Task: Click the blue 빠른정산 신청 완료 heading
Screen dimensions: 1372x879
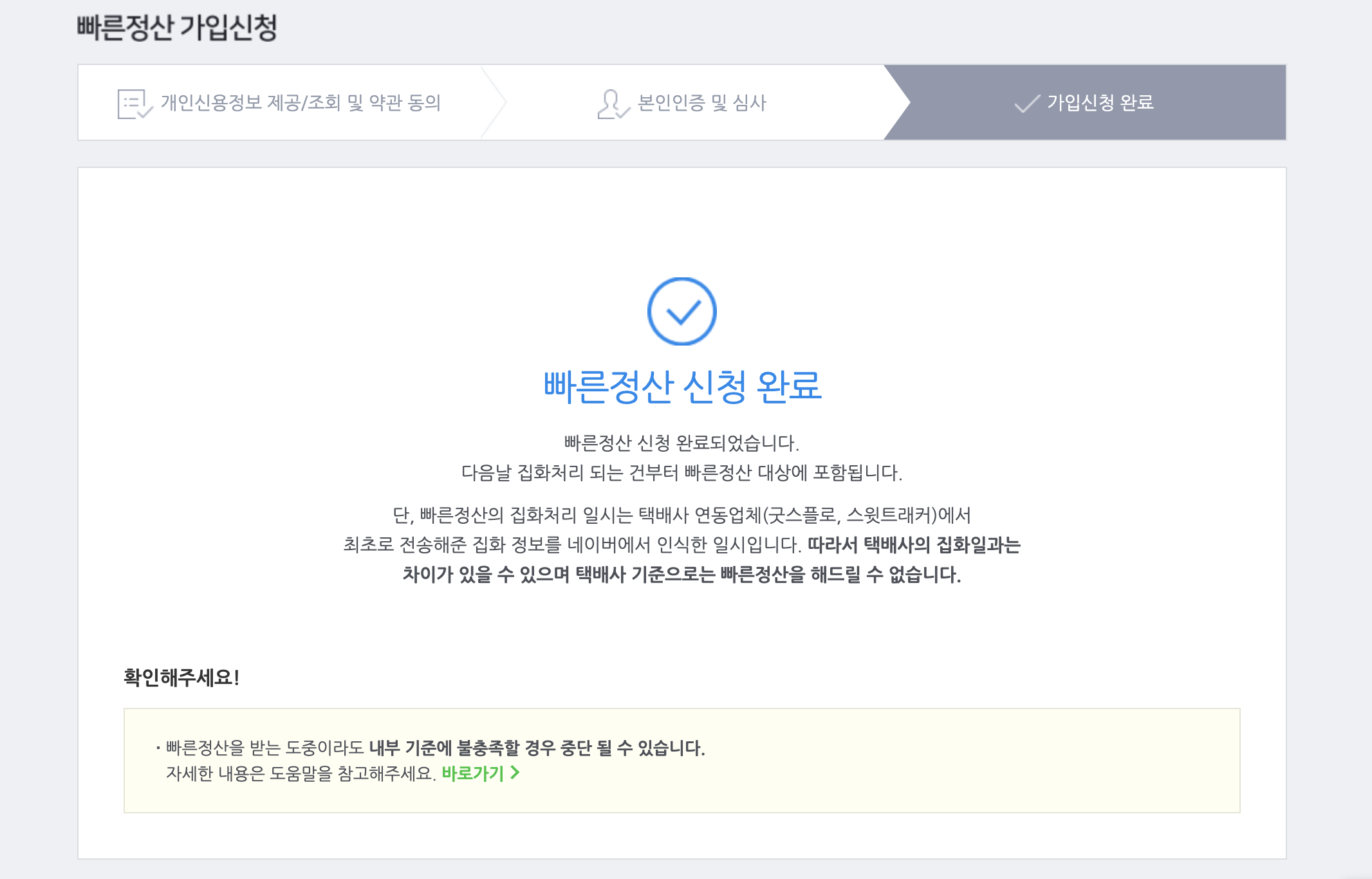Action: (682, 387)
